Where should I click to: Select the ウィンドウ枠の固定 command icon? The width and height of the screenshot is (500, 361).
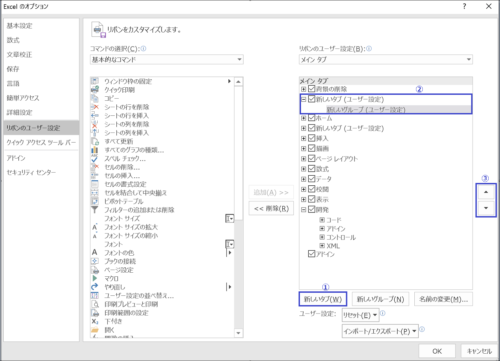(x=95, y=81)
